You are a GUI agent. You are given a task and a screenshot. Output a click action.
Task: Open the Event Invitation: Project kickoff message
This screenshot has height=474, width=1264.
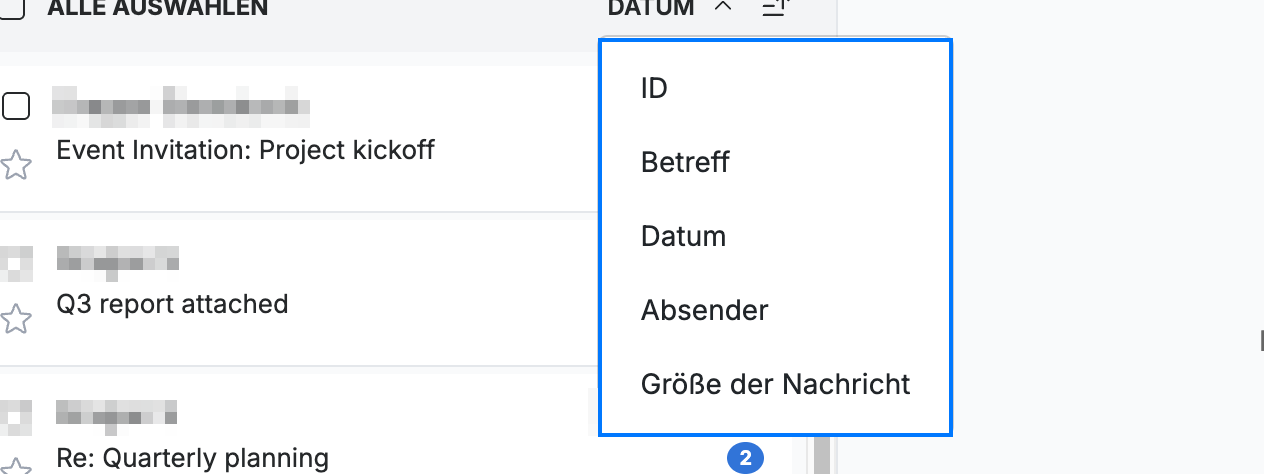pos(246,150)
